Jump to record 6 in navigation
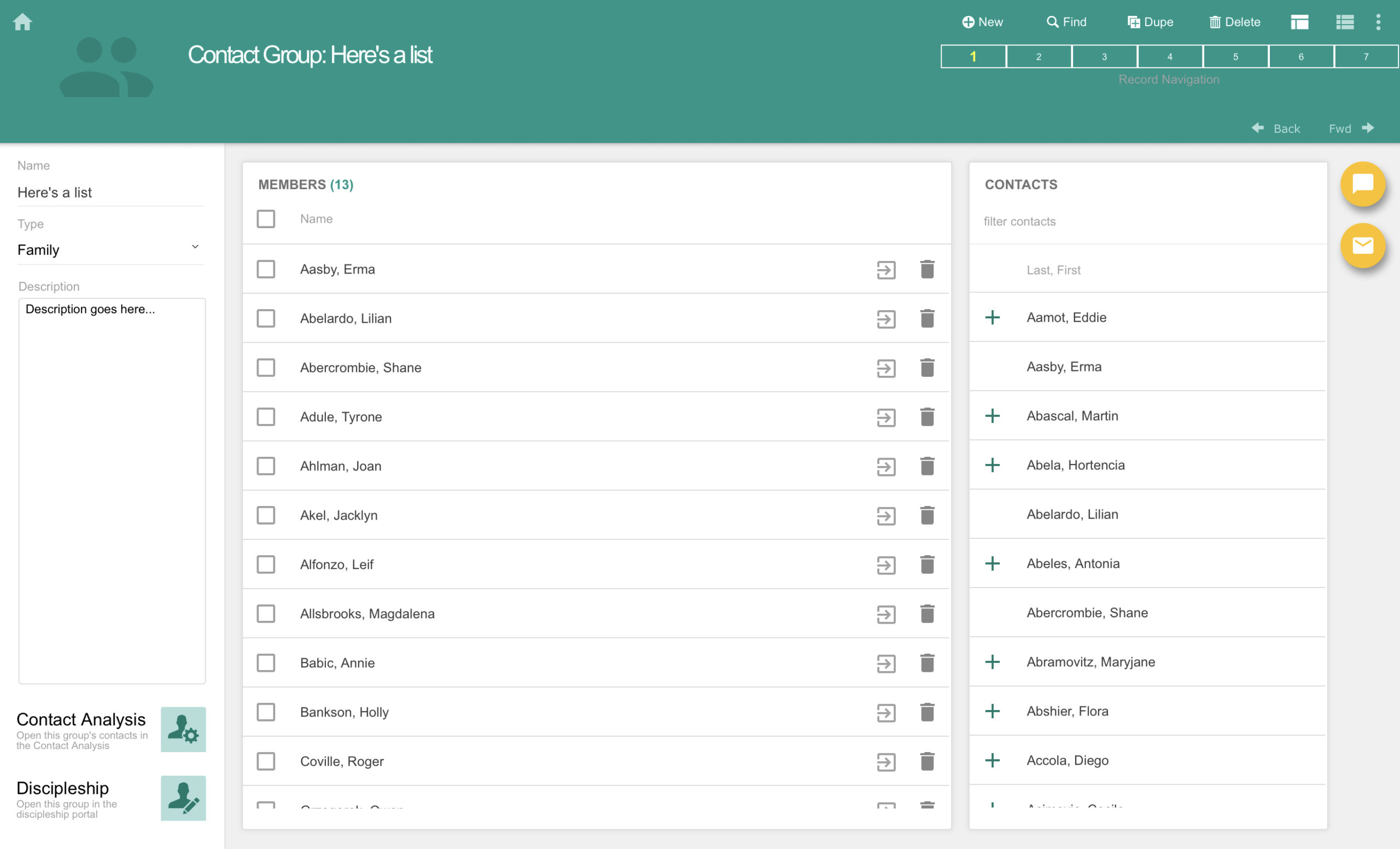The width and height of the screenshot is (1400, 849). coord(1300,56)
